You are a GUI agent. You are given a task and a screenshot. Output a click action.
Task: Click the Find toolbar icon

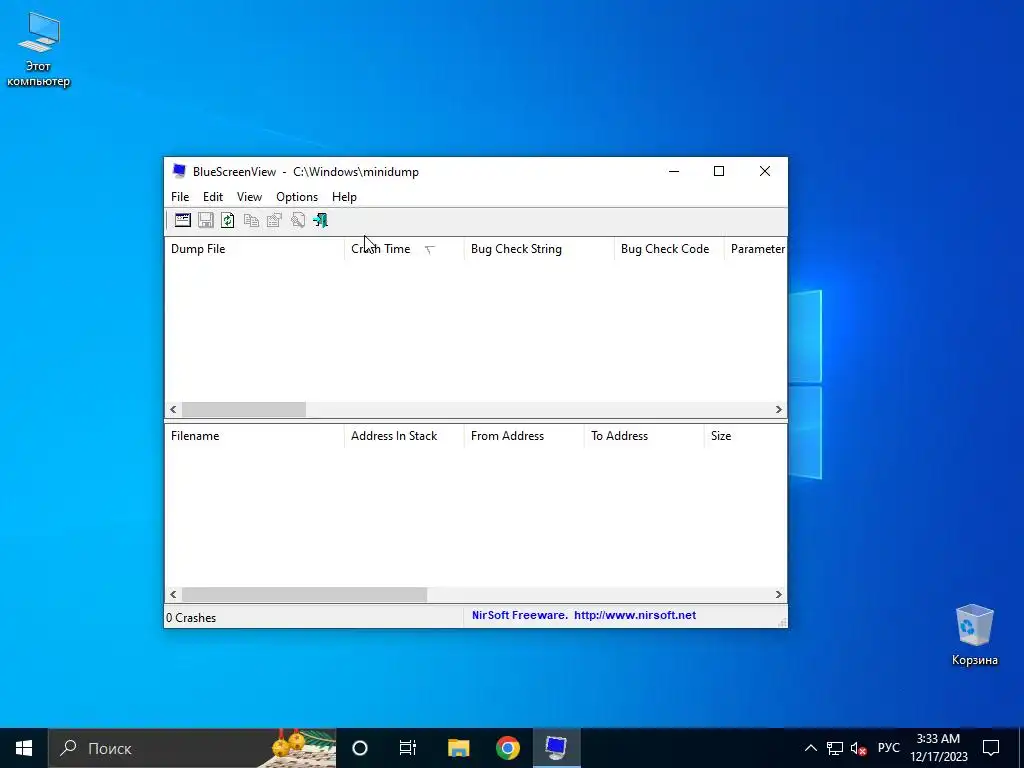(298, 220)
